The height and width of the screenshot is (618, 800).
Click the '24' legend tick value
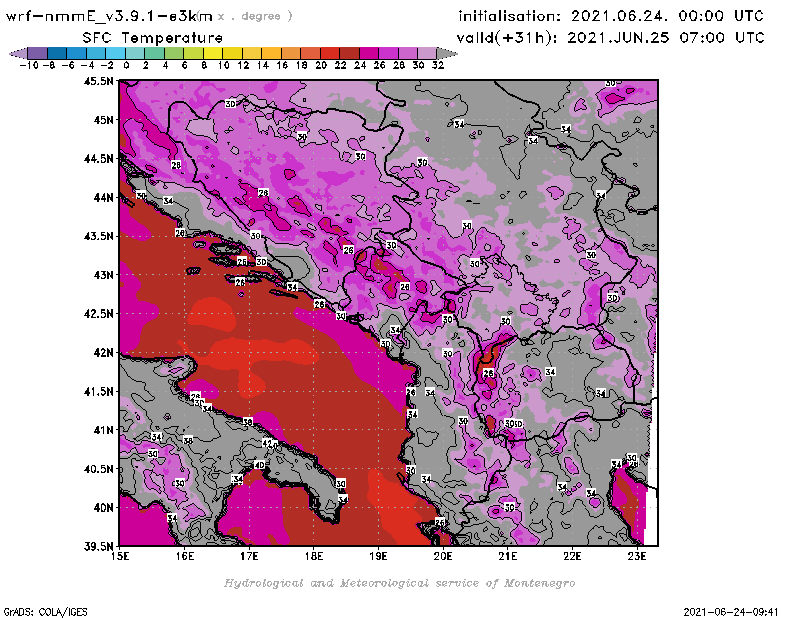click(360, 65)
